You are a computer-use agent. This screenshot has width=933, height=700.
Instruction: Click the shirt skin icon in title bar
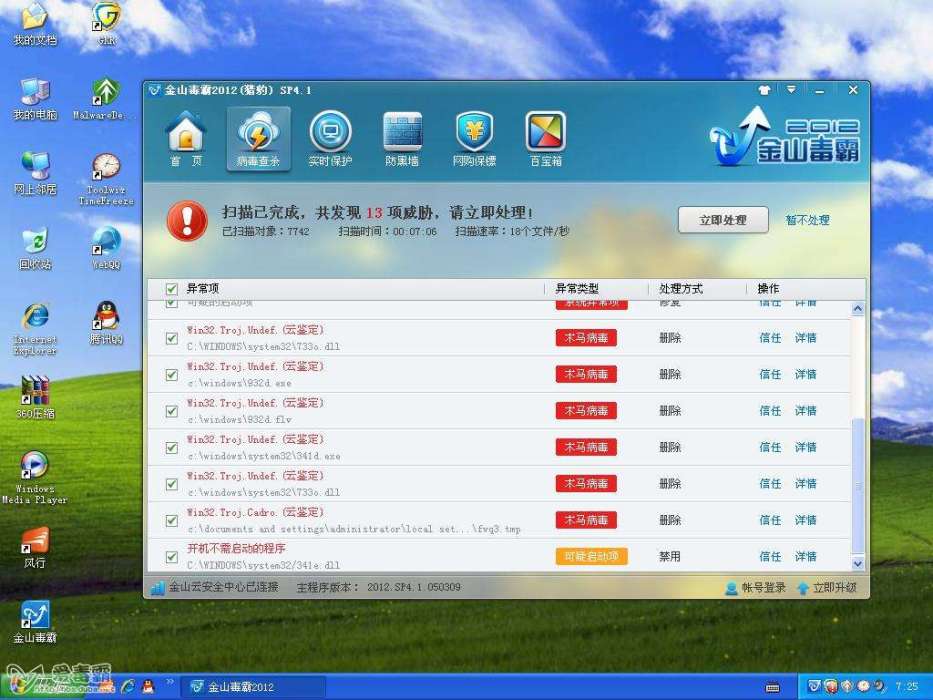click(765, 90)
